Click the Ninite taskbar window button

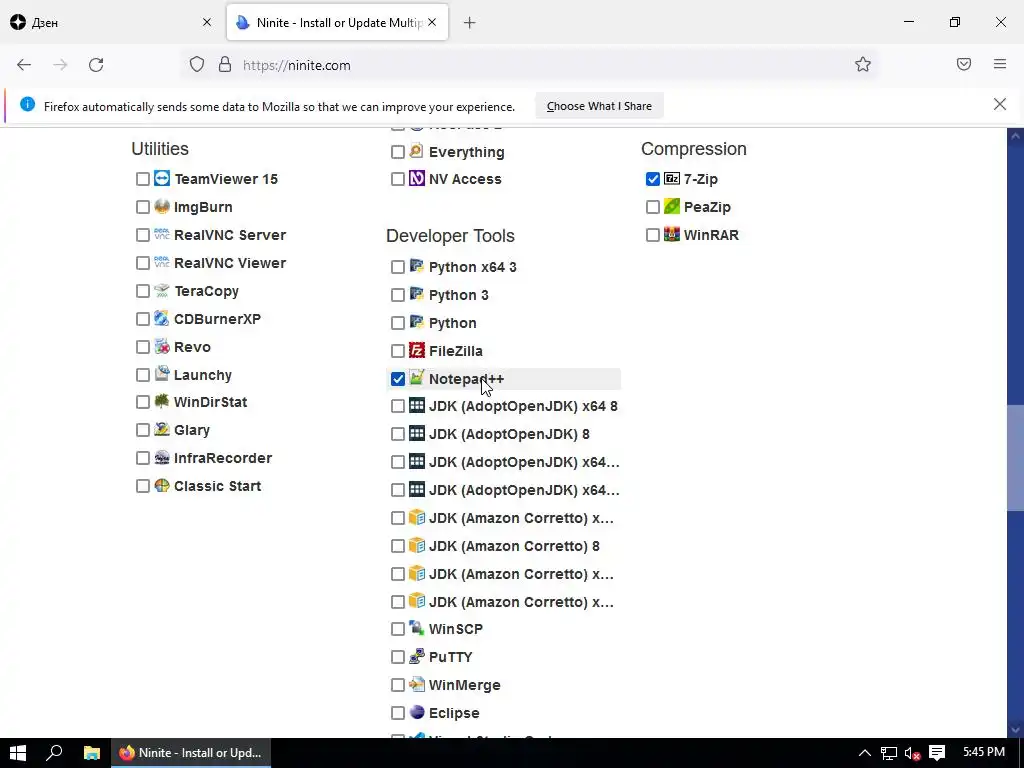tap(191, 753)
